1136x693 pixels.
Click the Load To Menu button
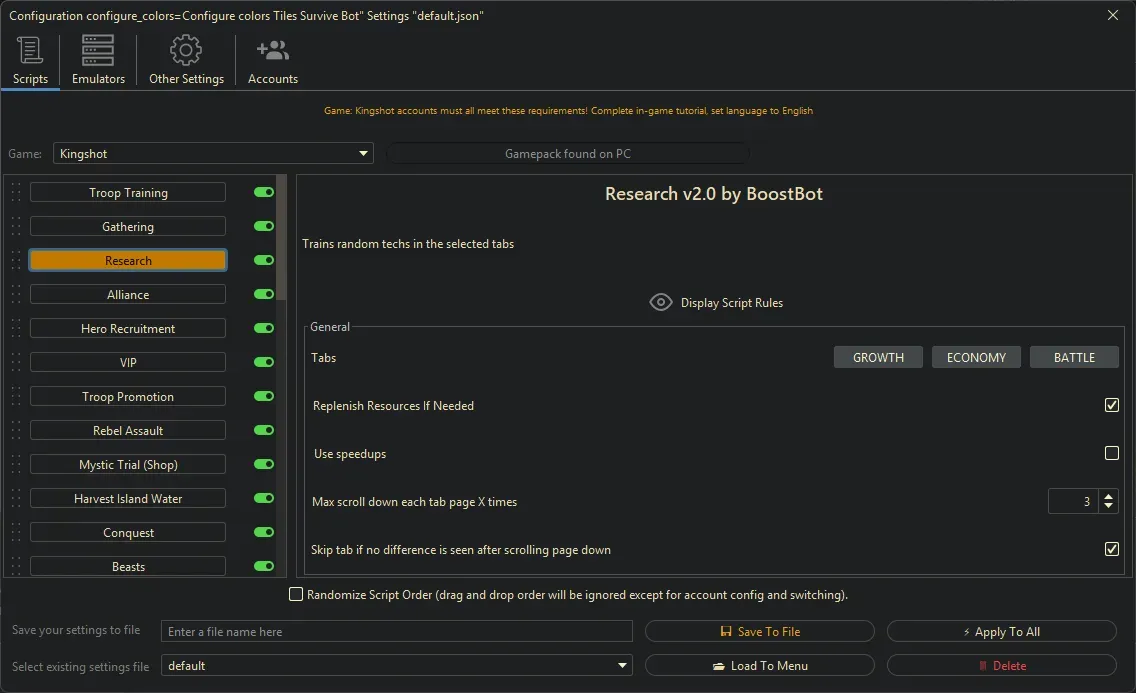(x=760, y=665)
